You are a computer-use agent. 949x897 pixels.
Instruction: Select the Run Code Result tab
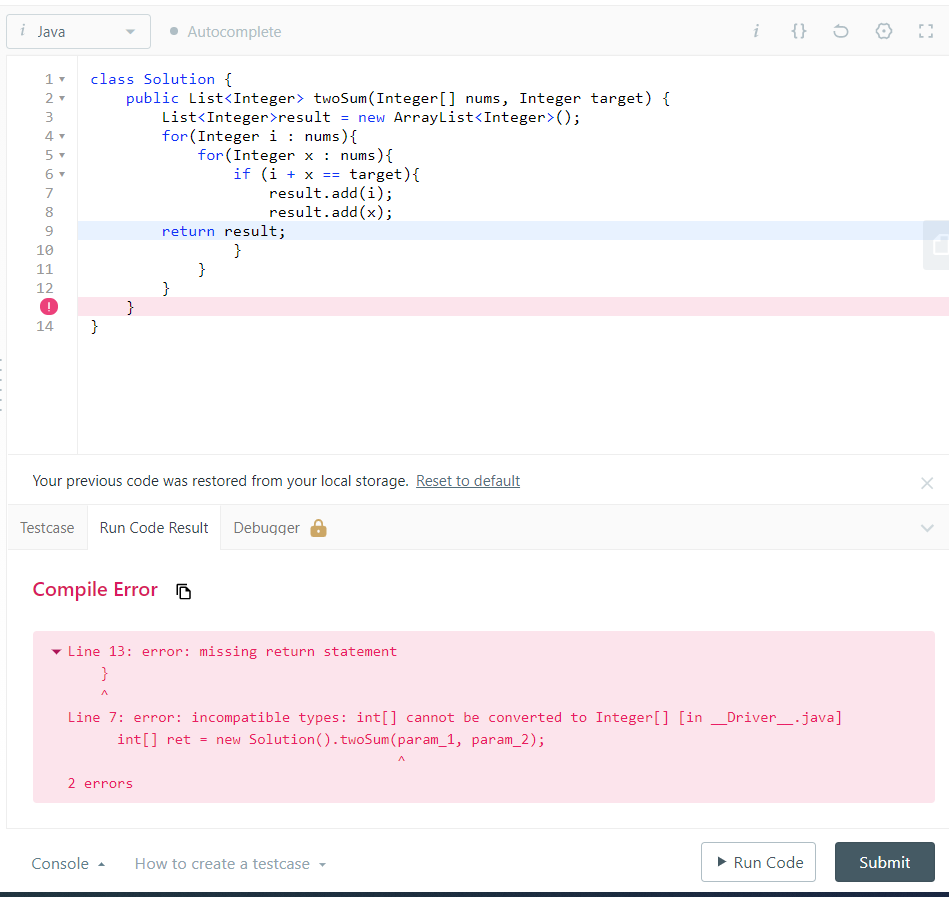click(x=154, y=528)
